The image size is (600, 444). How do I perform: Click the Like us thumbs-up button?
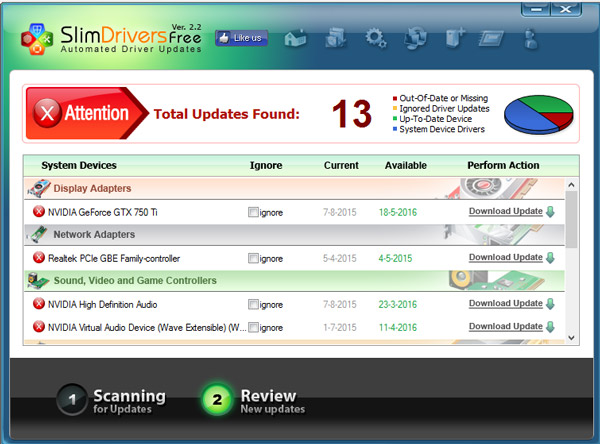coord(241,38)
